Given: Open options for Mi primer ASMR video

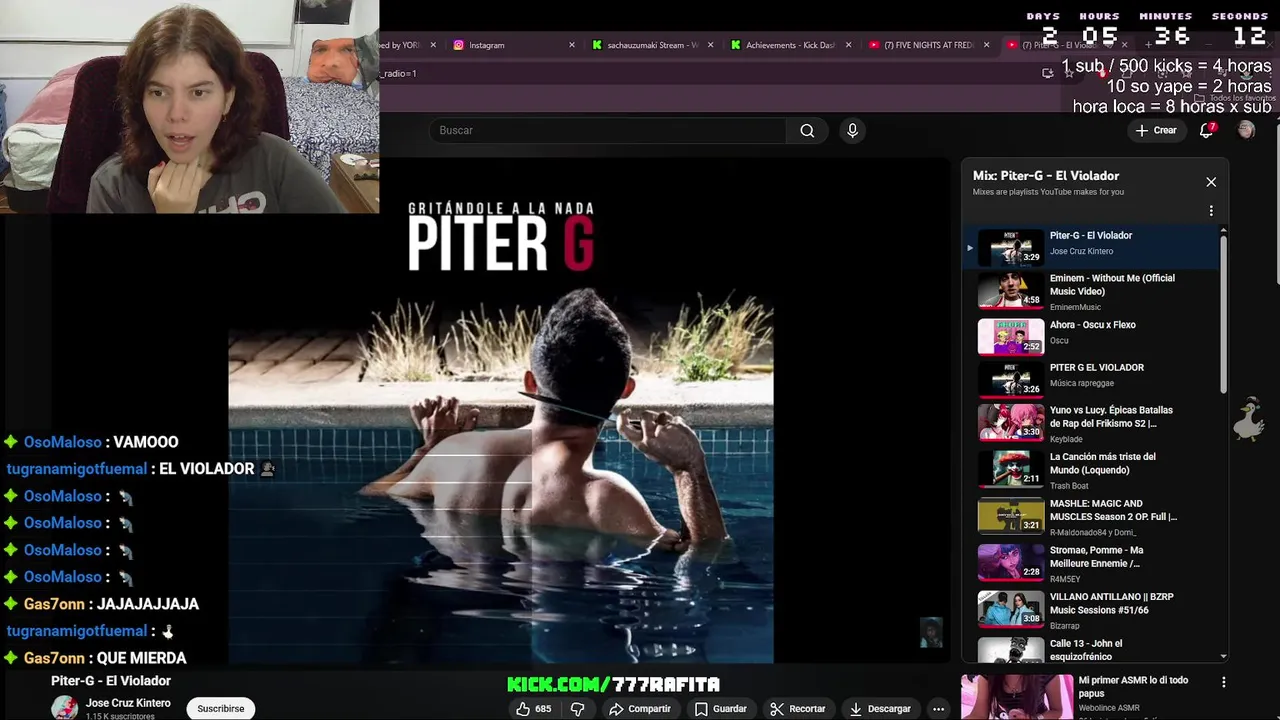Looking at the screenshot, I should [1224, 682].
